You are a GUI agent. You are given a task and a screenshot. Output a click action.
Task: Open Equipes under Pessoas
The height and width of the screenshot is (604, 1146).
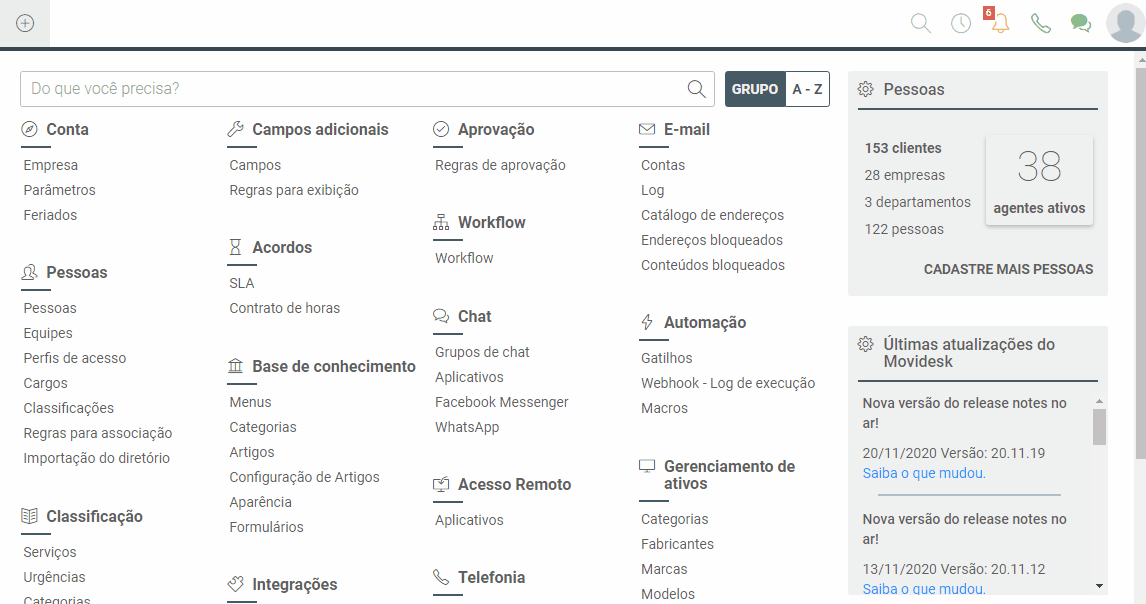pos(48,333)
